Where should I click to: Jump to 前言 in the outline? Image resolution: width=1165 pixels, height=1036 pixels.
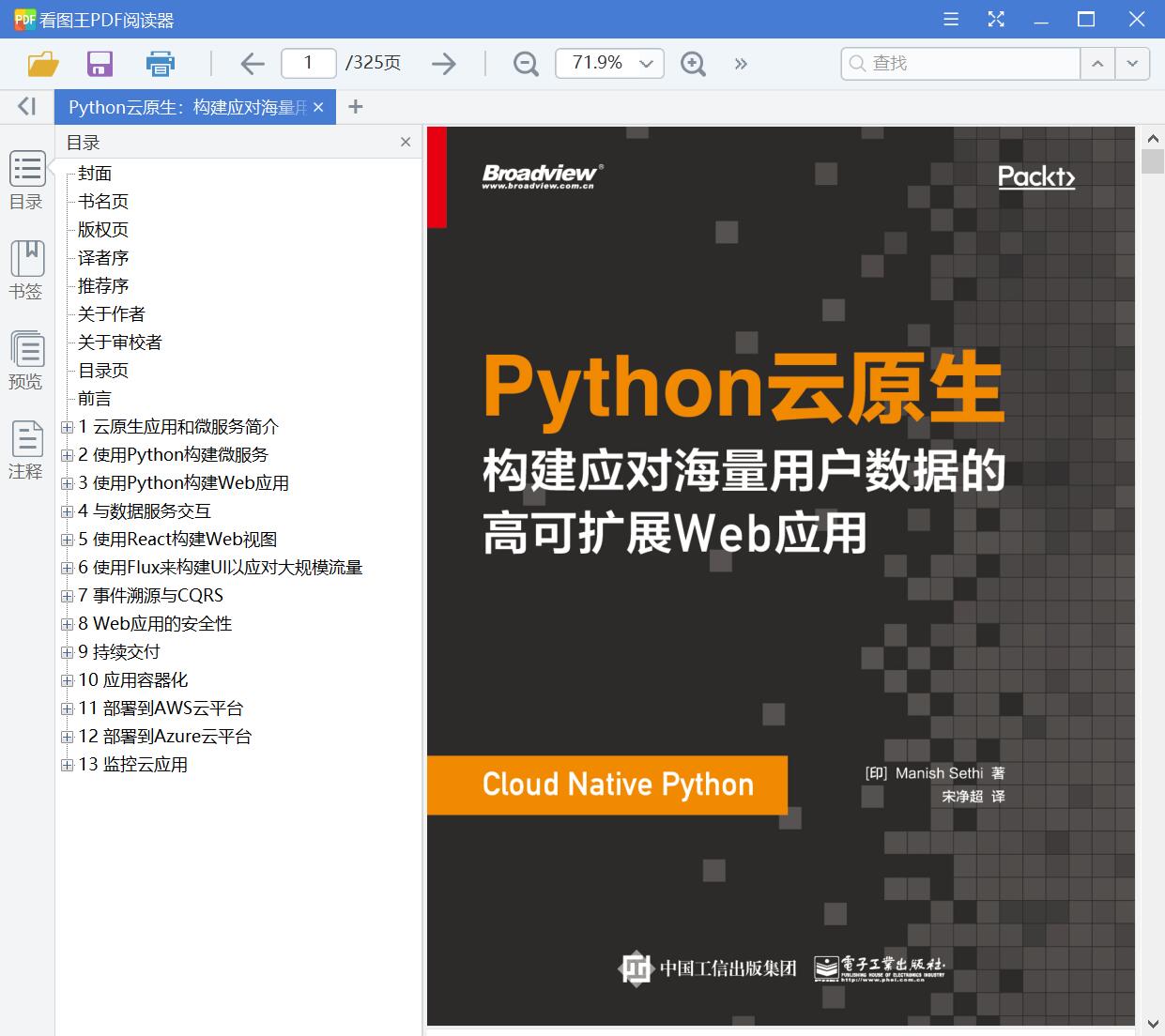click(x=95, y=399)
